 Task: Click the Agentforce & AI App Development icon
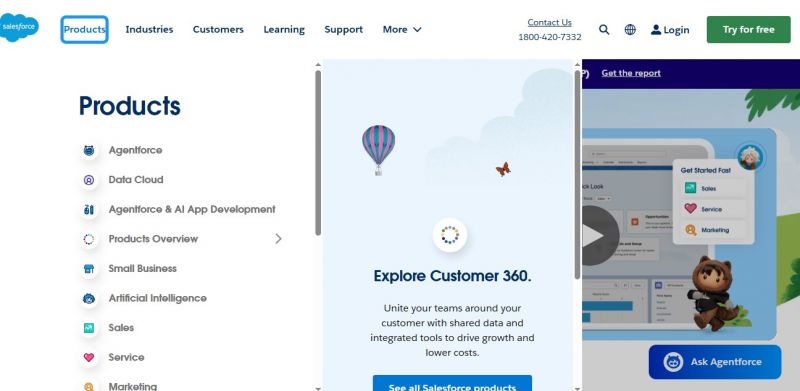(x=89, y=209)
